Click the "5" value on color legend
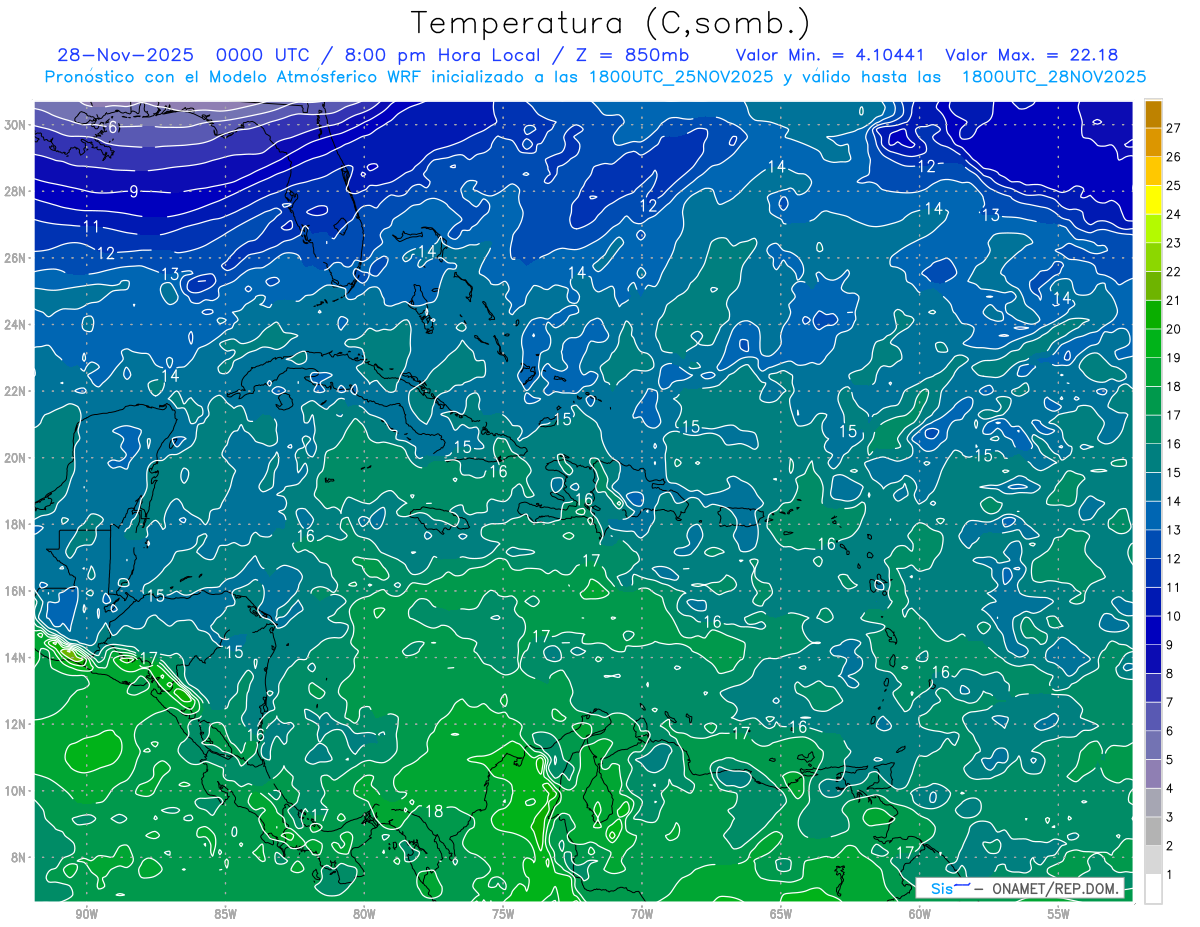This screenshot has width=1200, height=927. click(1170, 760)
